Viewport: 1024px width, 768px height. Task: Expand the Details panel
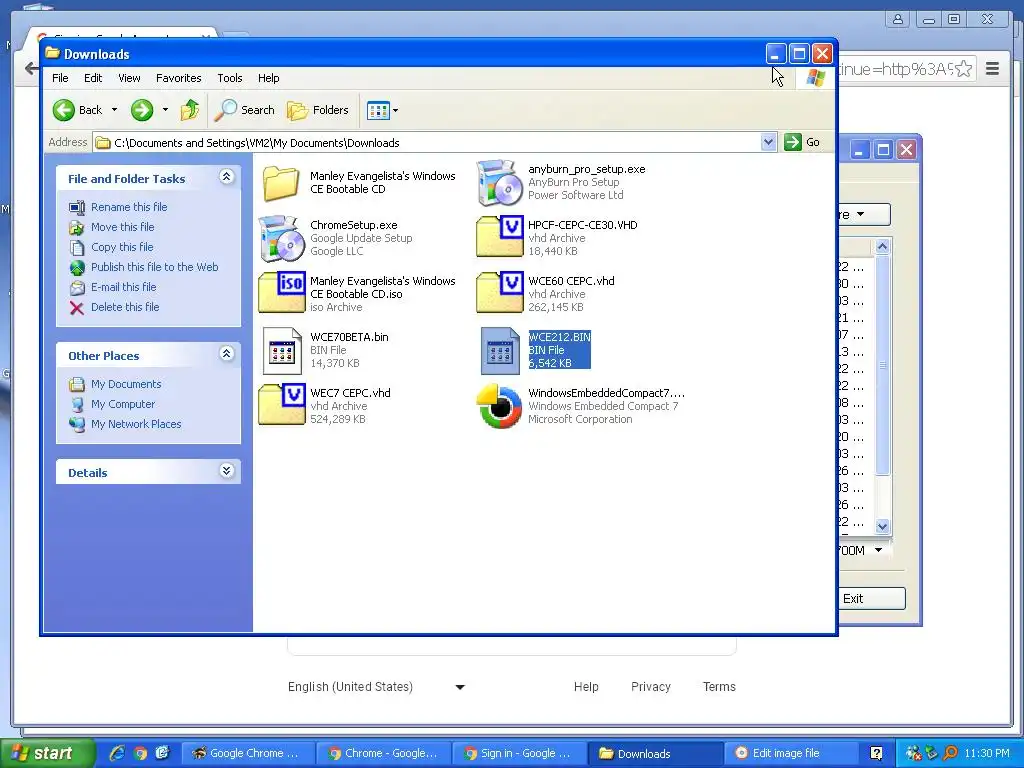[227, 471]
